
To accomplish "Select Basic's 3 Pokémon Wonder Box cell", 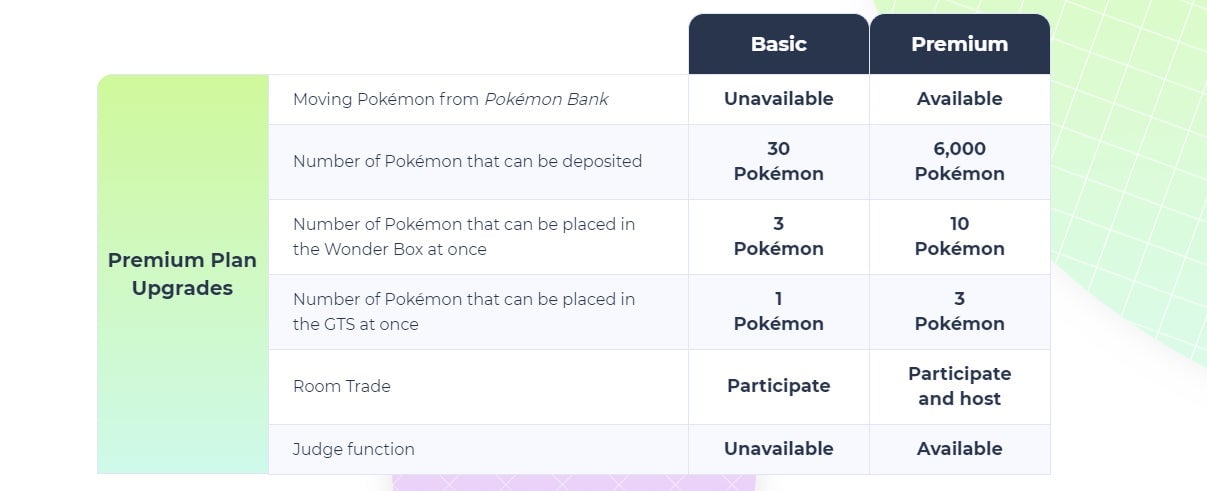I will click(x=778, y=237).
